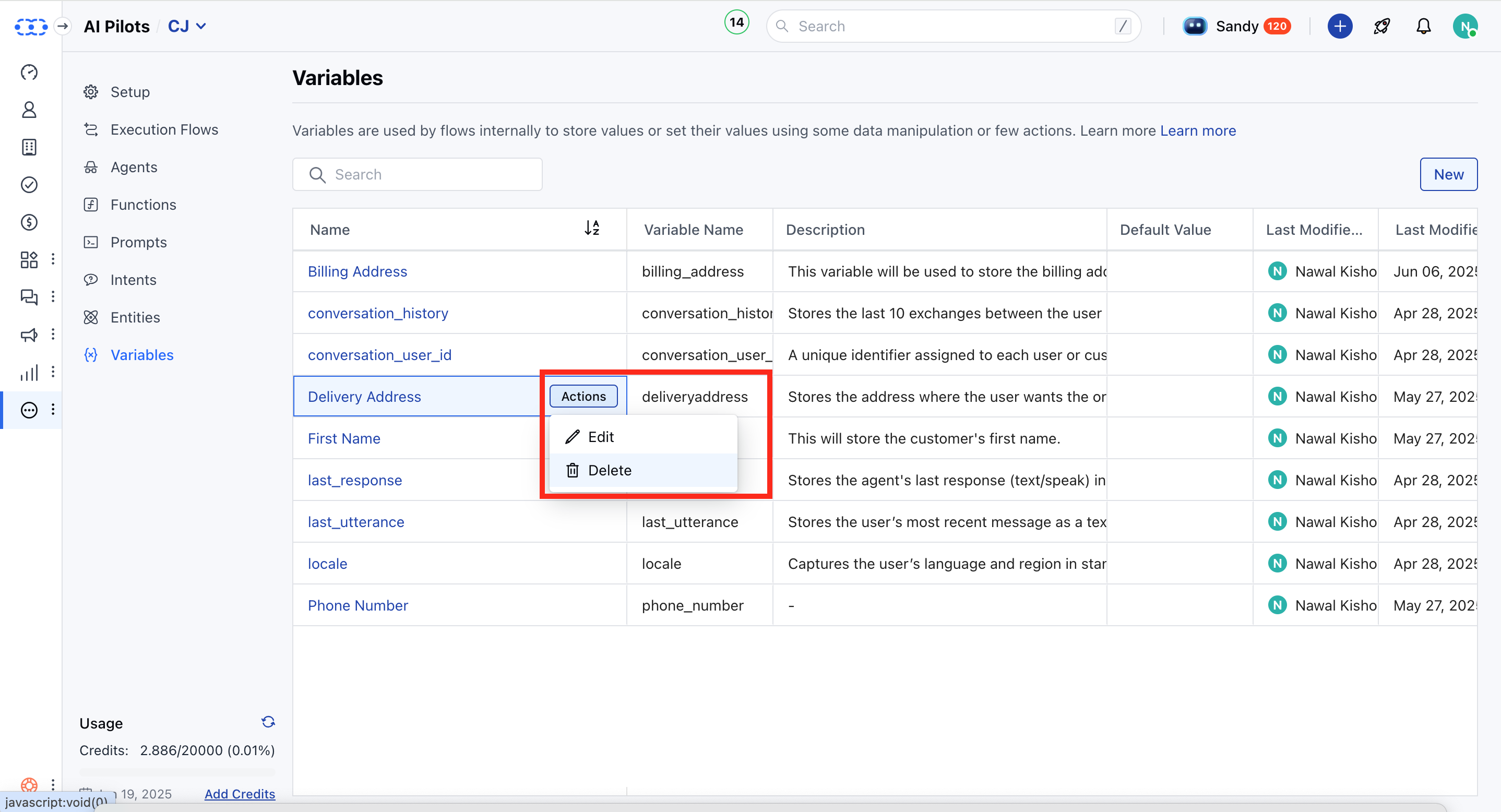Screen dimensions: 1501x812
Task: Open the Delivery Address variable
Action: click(364, 397)
